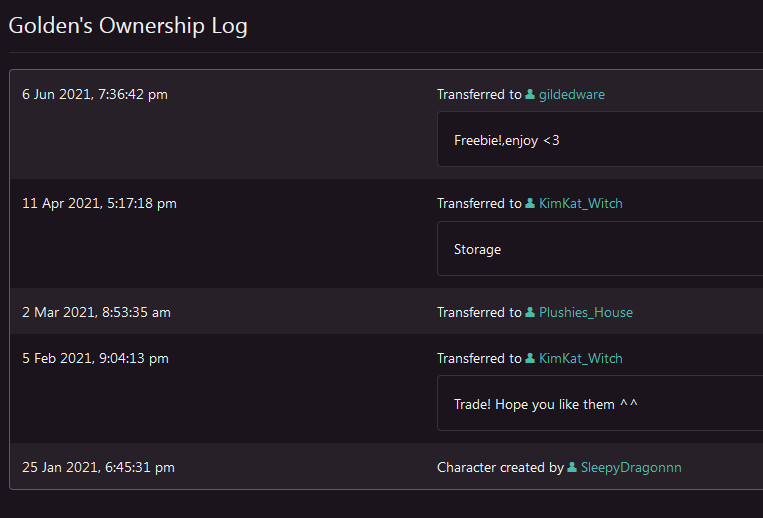Viewport: 763px width, 518px height.
Task: Click the "Character created by" text
Action: point(500,468)
